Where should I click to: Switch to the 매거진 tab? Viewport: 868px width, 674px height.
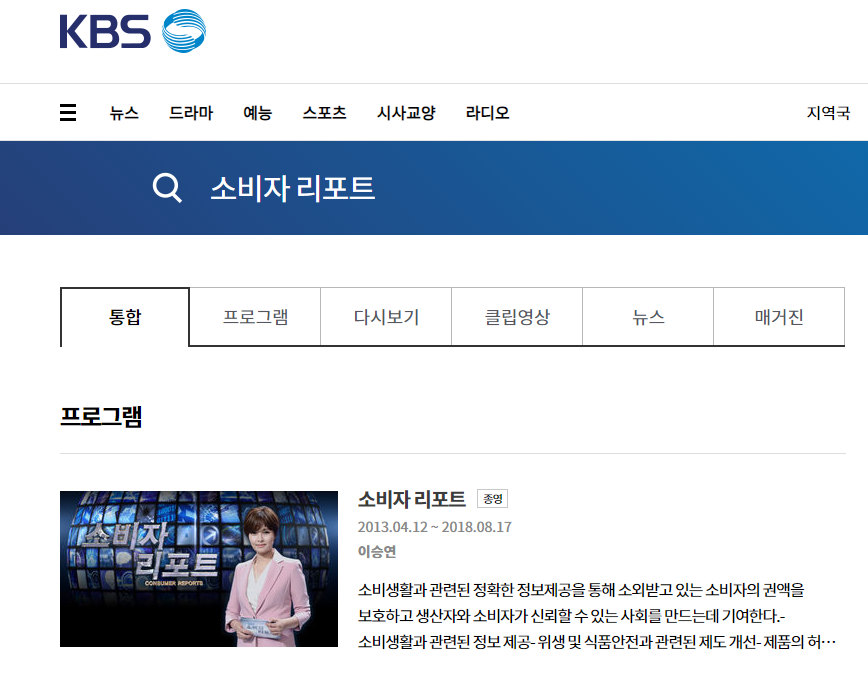pyautogui.click(x=779, y=317)
